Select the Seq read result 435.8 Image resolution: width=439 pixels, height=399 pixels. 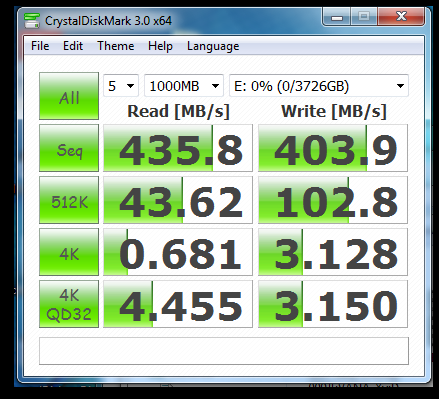point(178,148)
